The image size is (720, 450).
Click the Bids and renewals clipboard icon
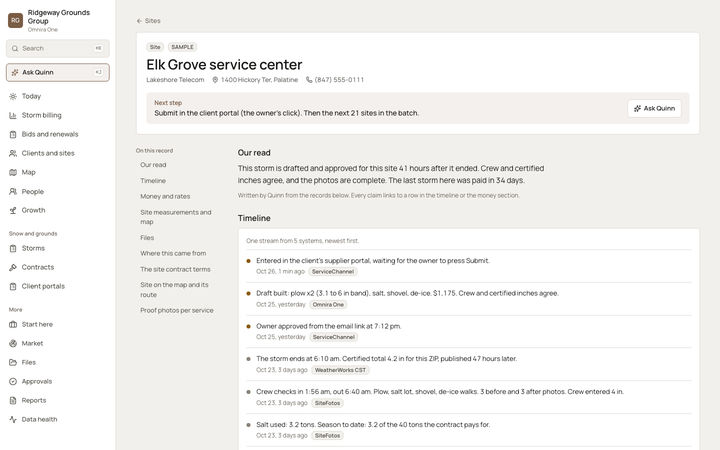pyautogui.click(x=13, y=135)
